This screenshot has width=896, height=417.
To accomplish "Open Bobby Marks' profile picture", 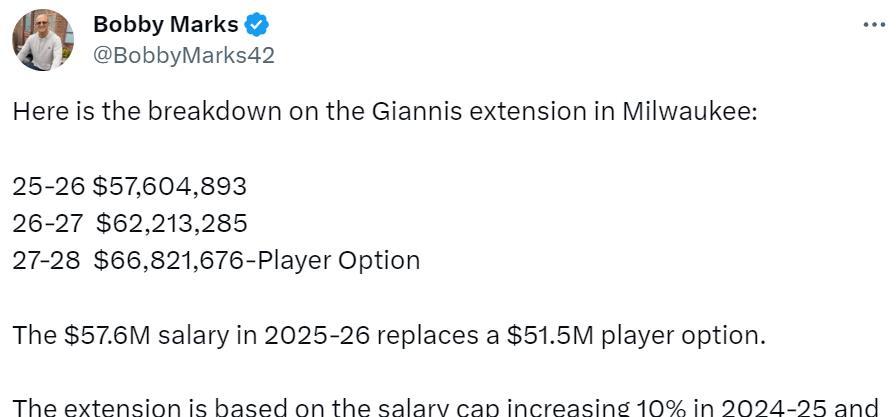I will click(43, 40).
